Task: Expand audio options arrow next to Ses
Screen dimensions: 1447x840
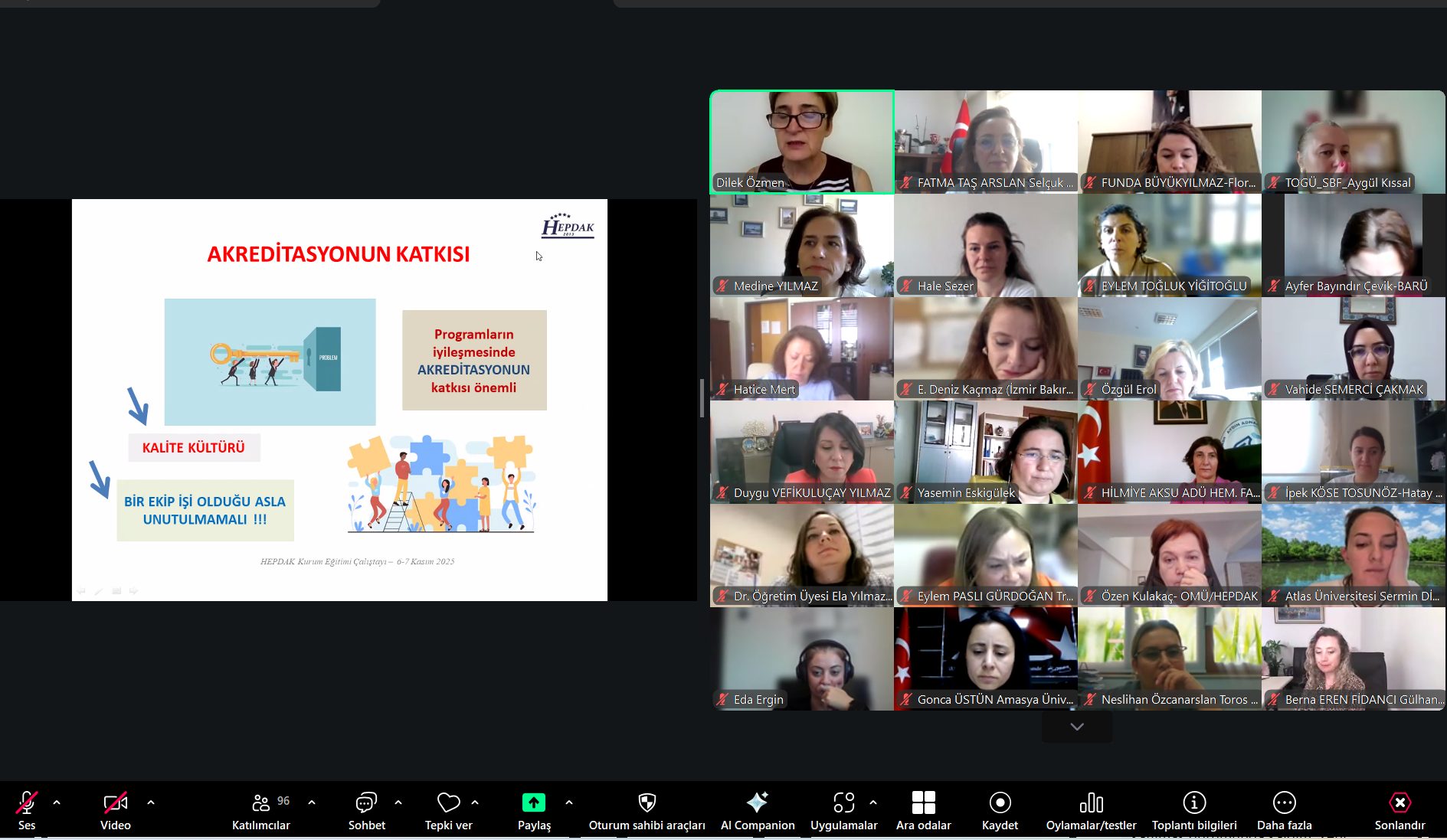Action: tap(57, 802)
